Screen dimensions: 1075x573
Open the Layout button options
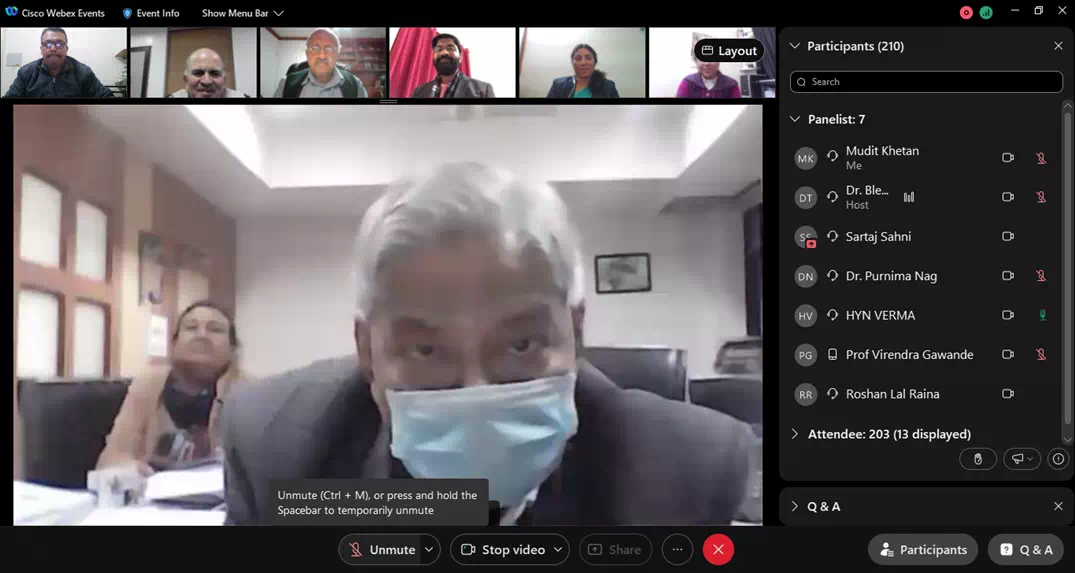point(729,51)
